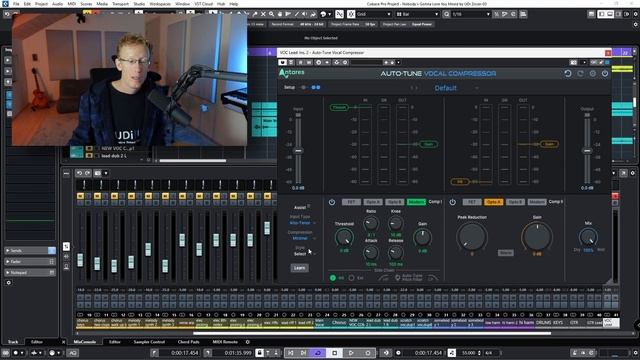Expand the Sends section in left panel
Viewport: 640px width, 360px height.
point(31,250)
